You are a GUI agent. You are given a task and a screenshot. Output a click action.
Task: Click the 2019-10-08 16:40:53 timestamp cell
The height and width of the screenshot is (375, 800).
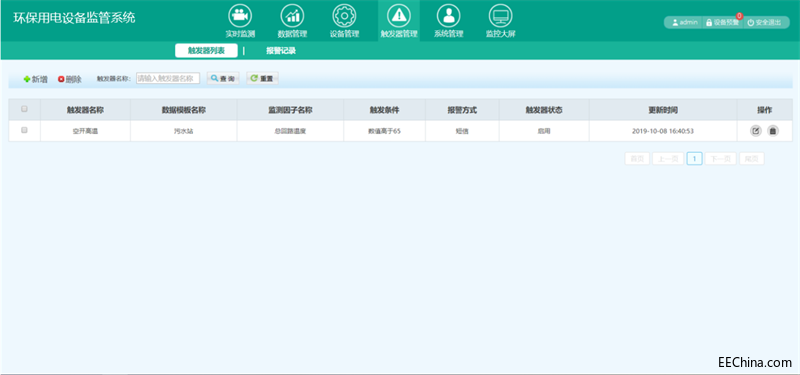tap(663, 131)
